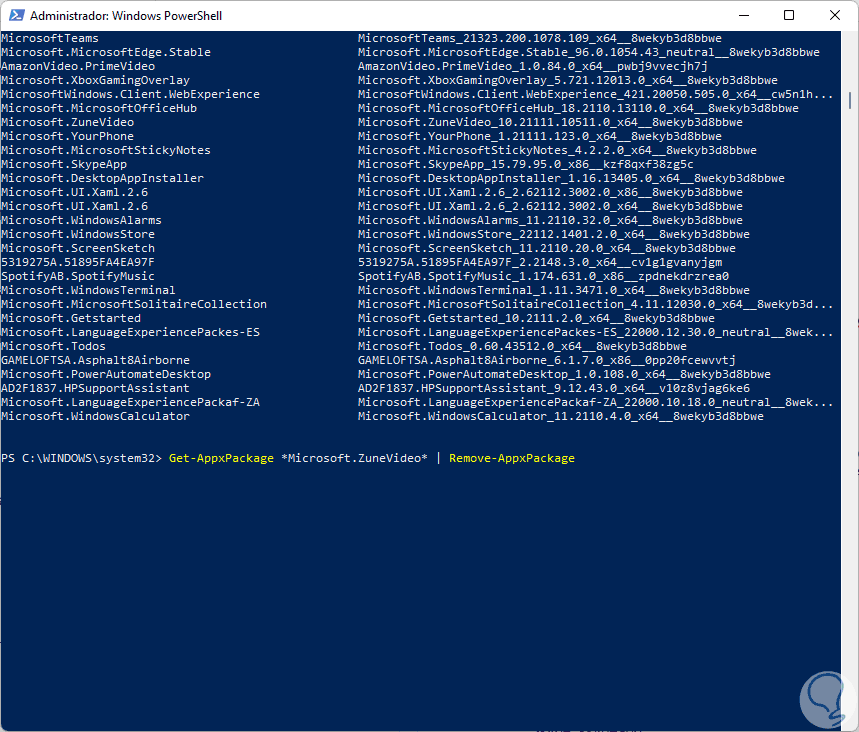Click the 'Administrador: Windows PowerShell' title text
Screen dimensions: 859x732
click(126, 16)
